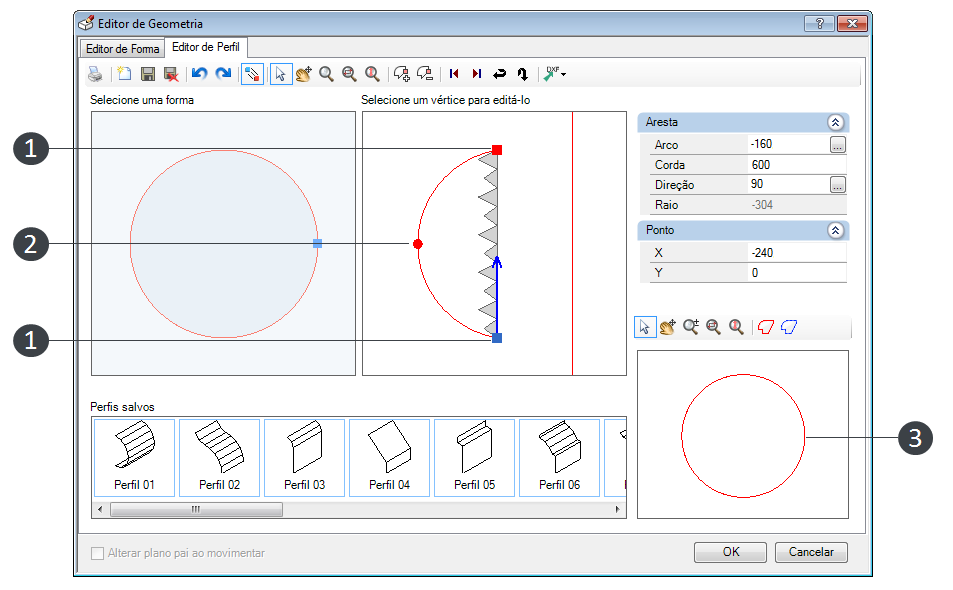Click the red closed-shape icon above preview
The width and height of the screenshot is (953, 590).
[766, 327]
